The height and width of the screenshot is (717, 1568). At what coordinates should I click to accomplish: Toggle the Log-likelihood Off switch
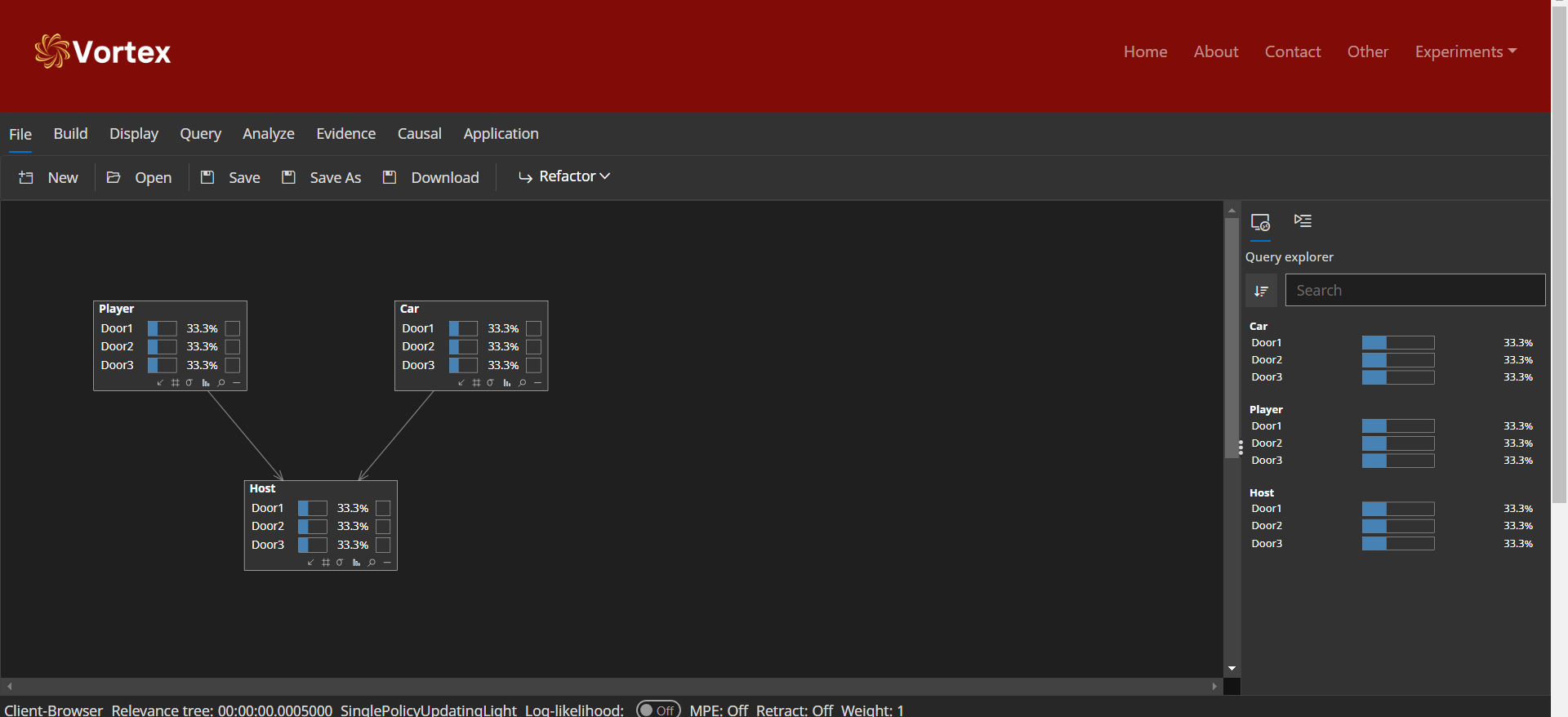click(x=657, y=710)
